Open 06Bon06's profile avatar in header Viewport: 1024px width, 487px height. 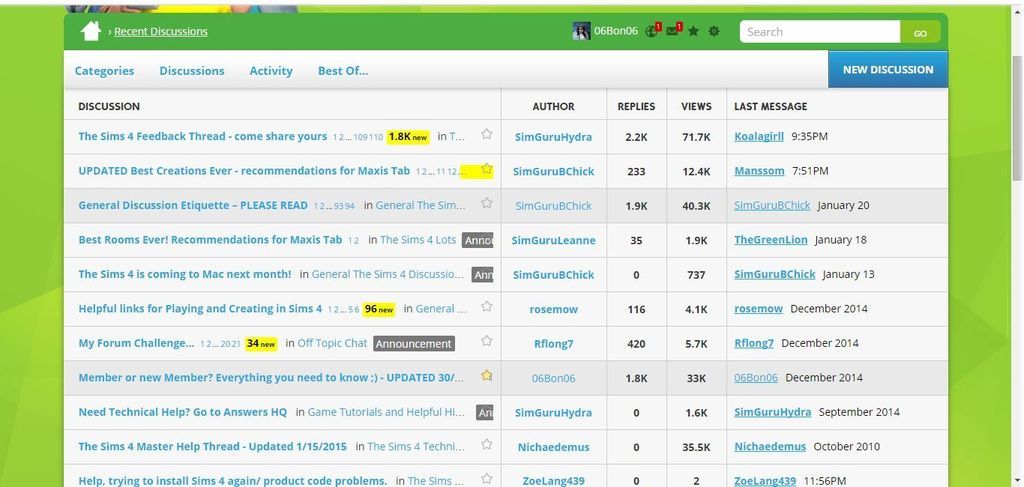click(x=581, y=31)
